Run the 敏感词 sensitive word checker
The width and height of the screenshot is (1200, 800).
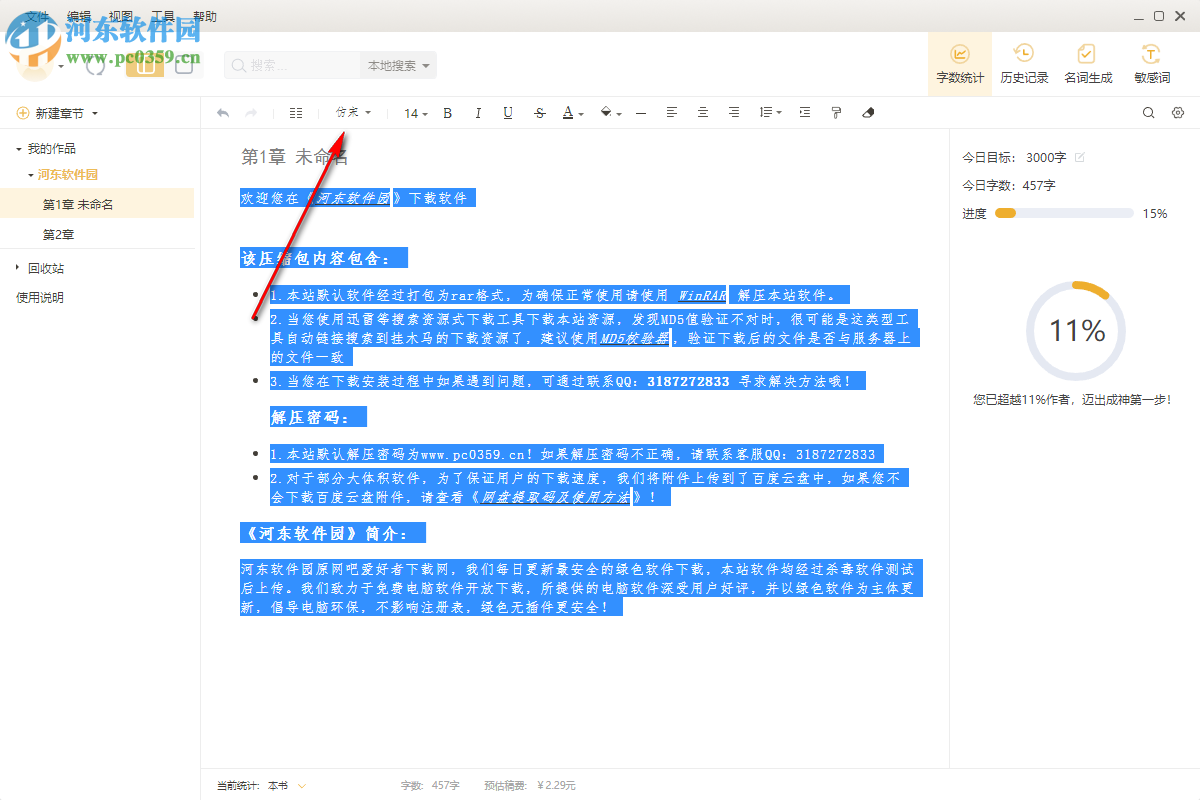(x=1151, y=62)
